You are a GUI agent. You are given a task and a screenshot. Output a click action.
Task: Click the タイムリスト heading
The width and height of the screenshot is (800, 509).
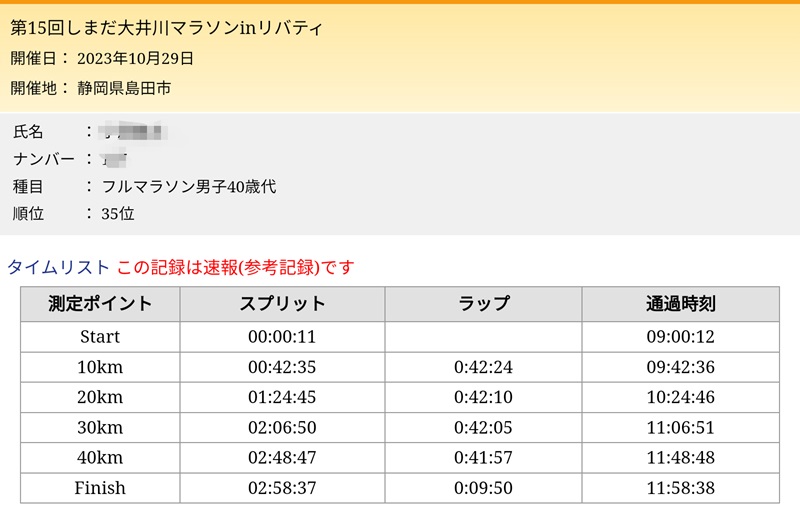pyautogui.click(x=59, y=267)
